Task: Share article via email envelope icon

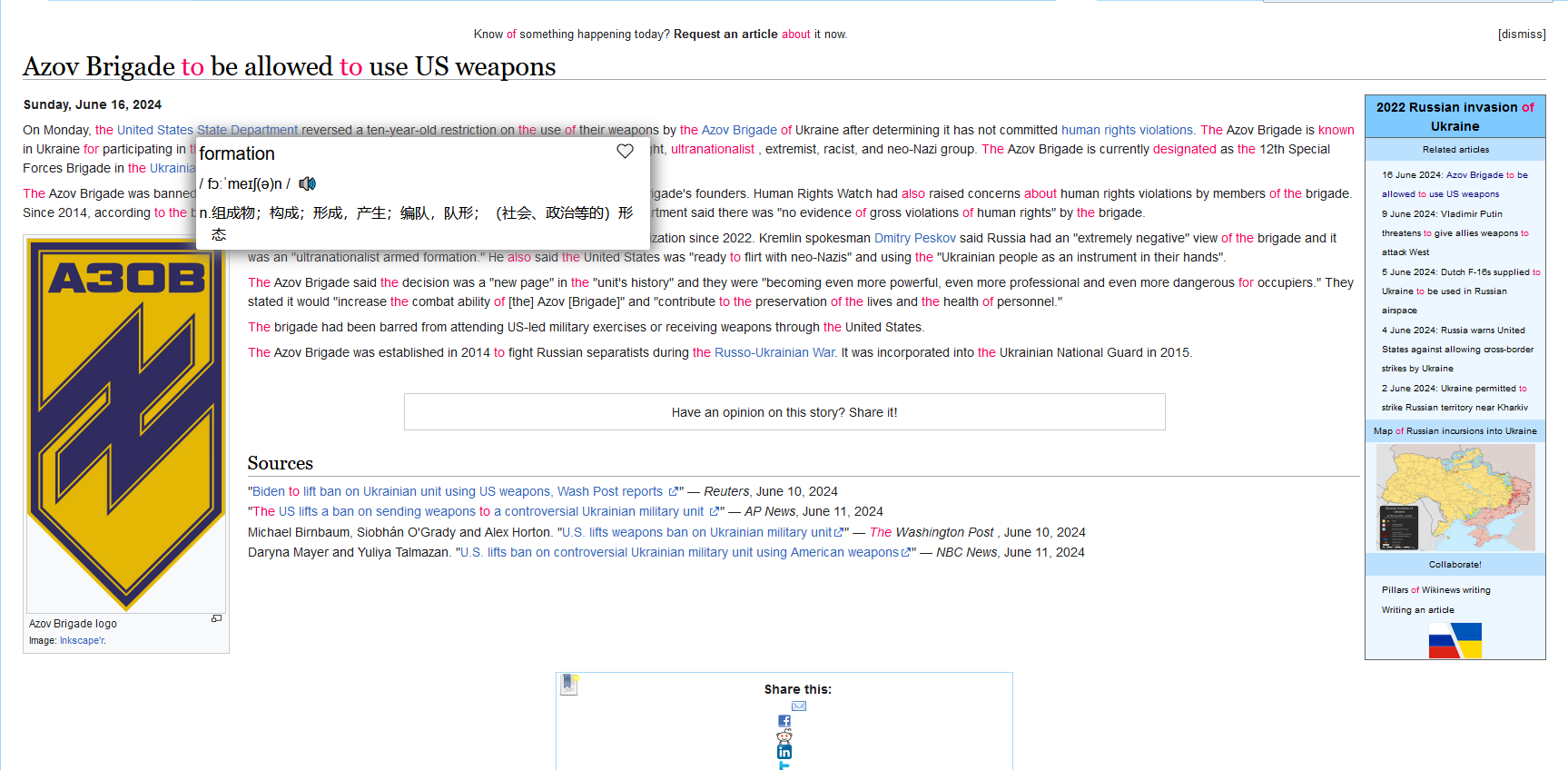Action: [799, 706]
